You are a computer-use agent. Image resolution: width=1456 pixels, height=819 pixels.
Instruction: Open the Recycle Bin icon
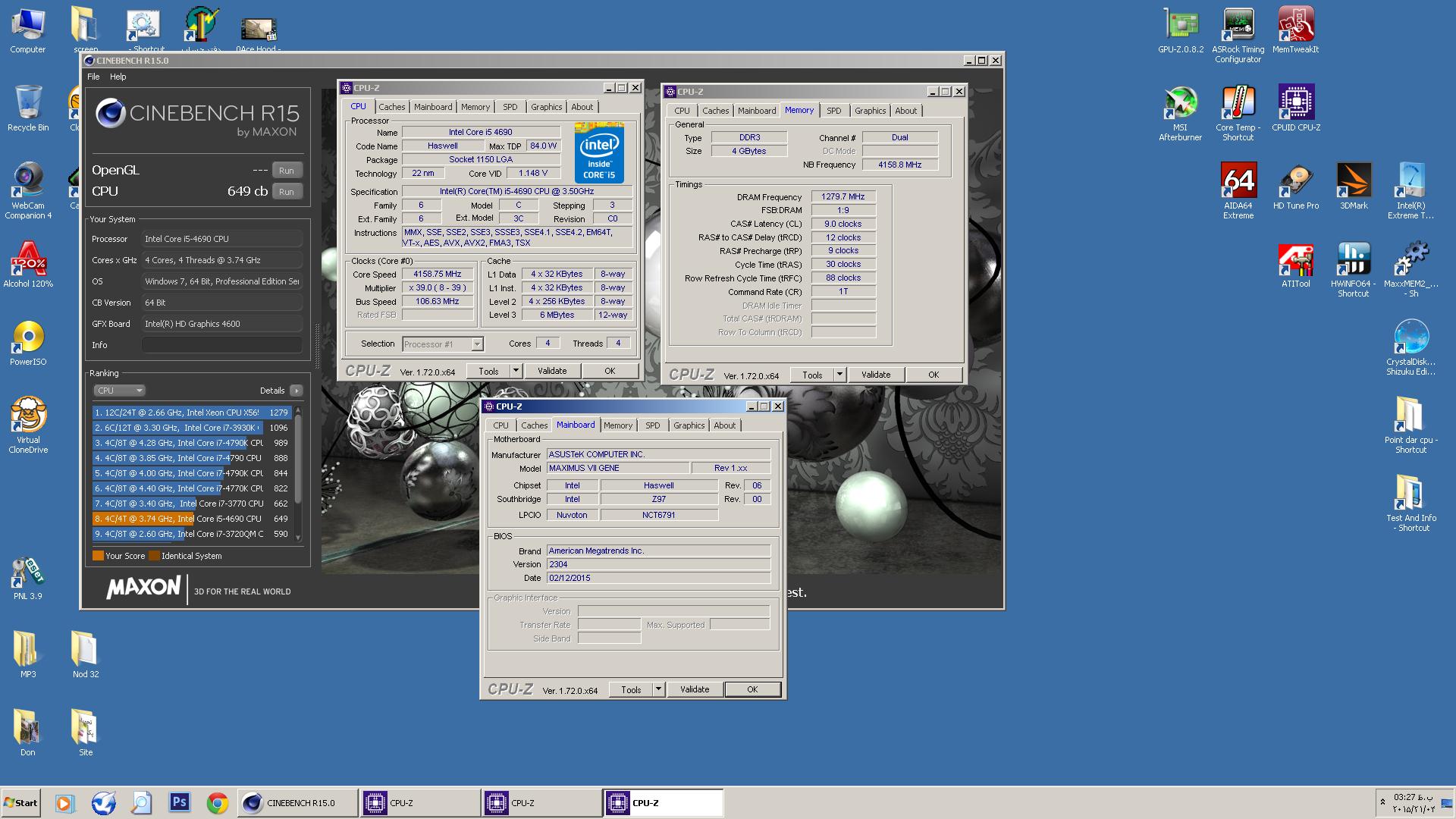[28, 108]
